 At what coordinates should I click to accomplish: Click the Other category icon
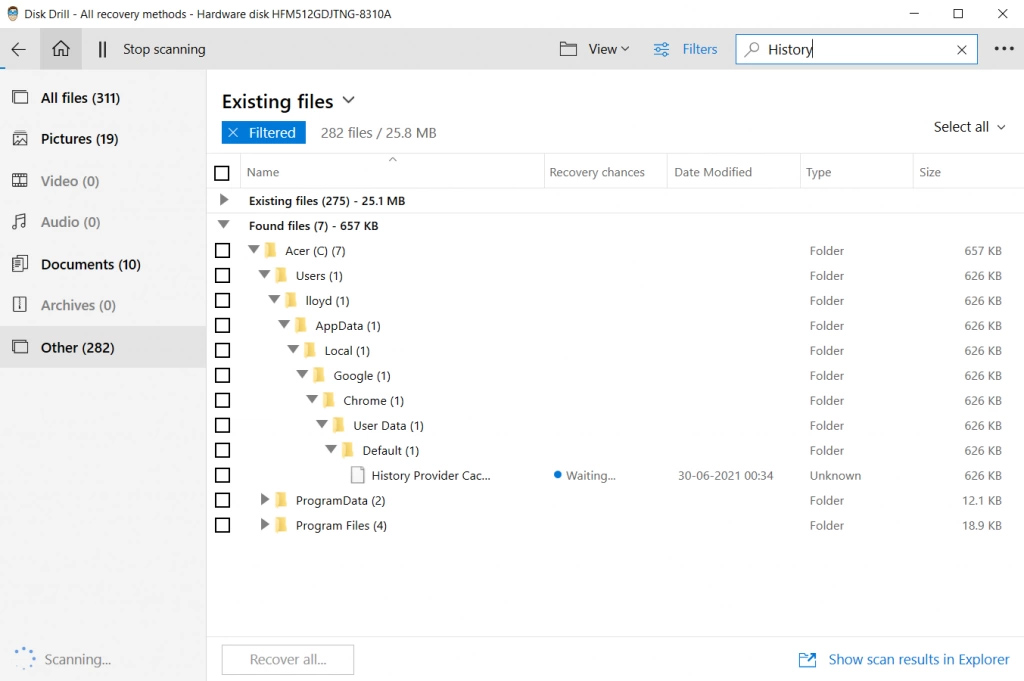[20, 347]
